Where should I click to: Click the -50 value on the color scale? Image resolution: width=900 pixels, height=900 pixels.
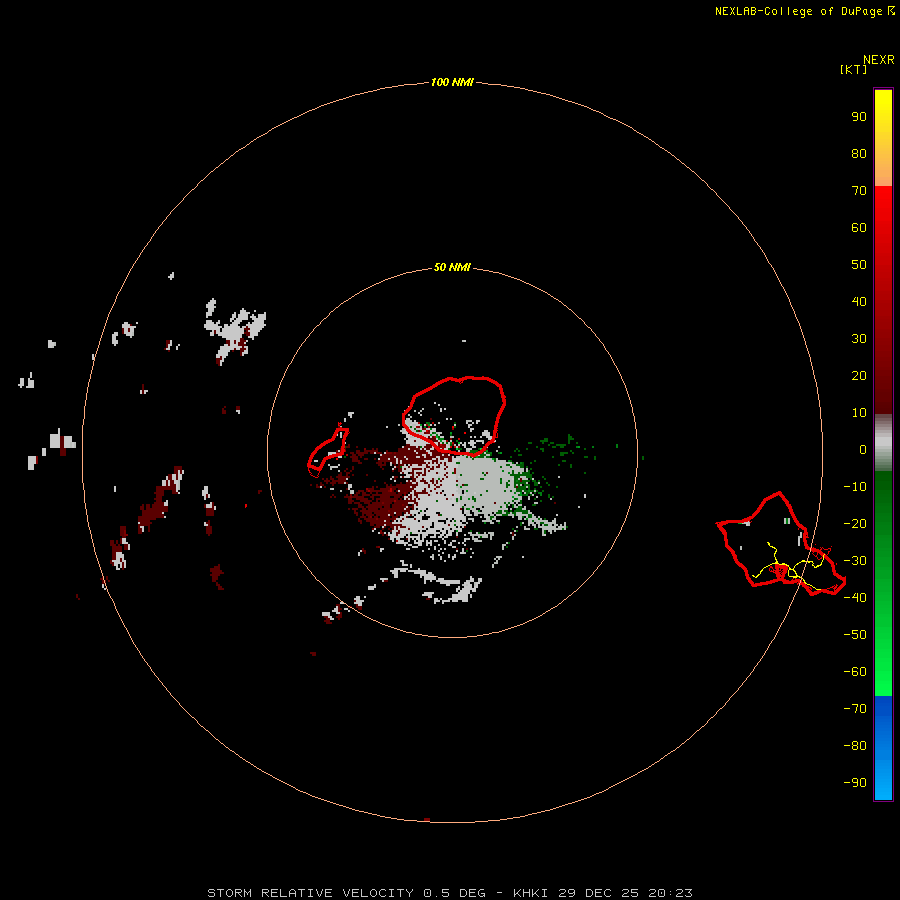point(855,635)
